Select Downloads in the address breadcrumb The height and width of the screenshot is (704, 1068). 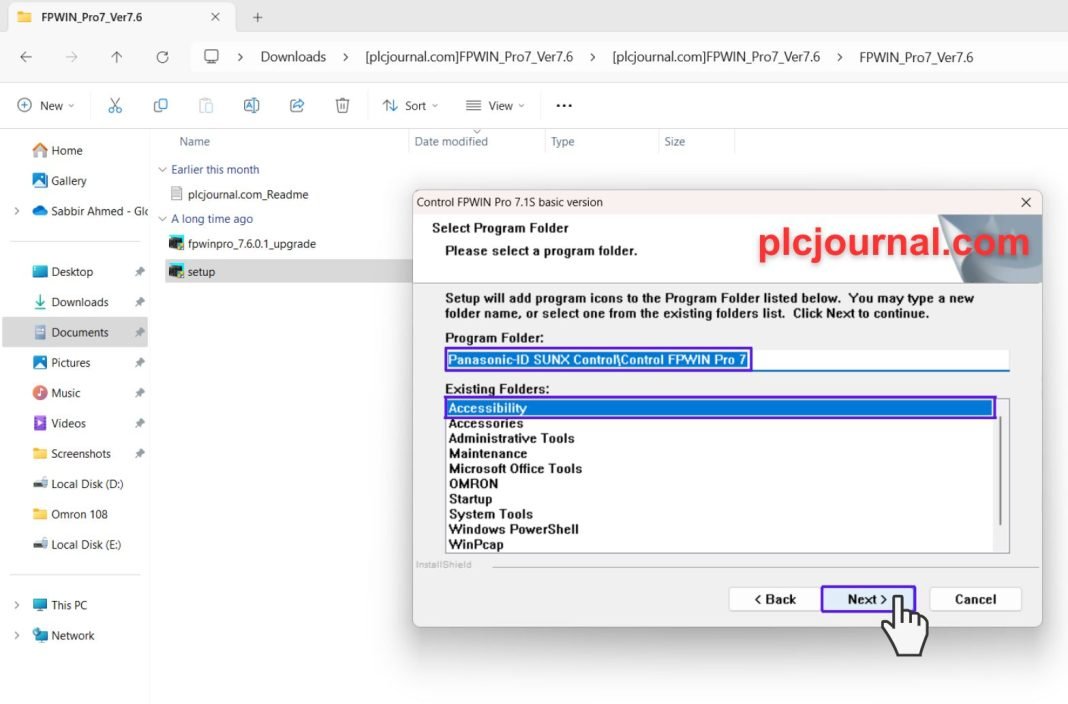click(293, 57)
